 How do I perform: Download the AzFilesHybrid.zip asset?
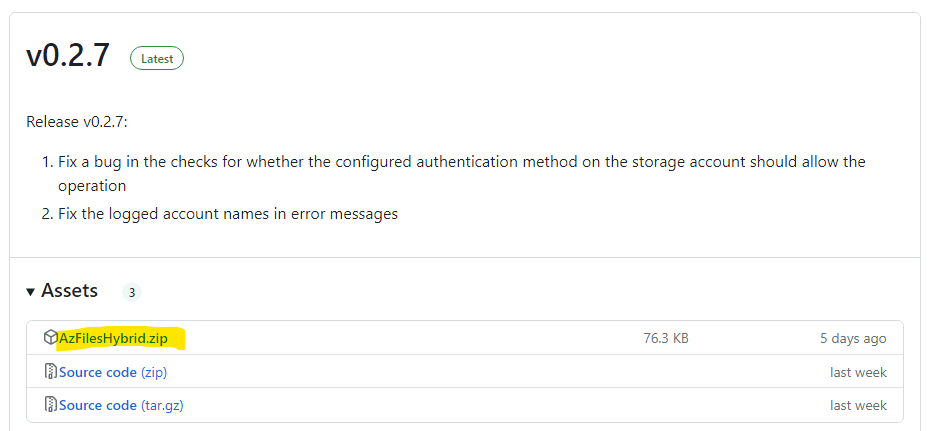[x=113, y=338]
